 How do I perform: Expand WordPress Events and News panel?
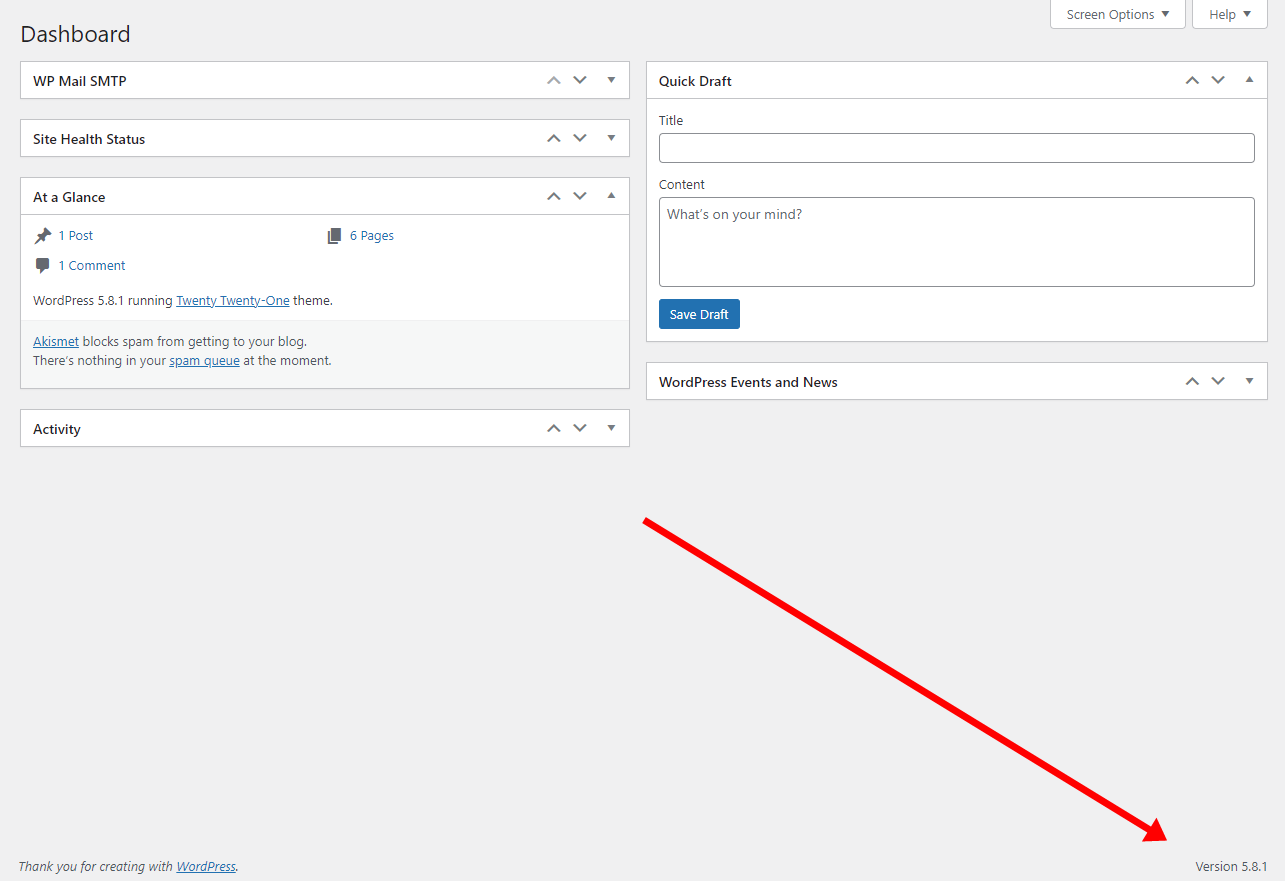coord(1249,381)
